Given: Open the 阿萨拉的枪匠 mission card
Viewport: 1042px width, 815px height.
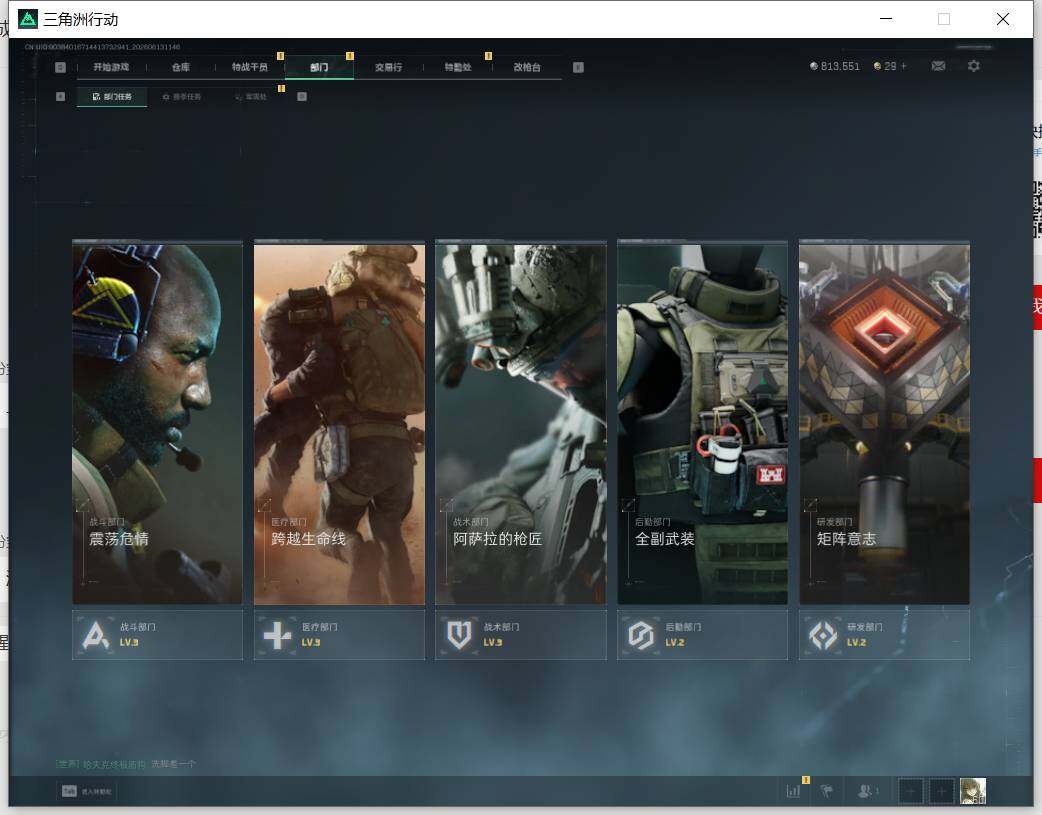Looking at the screenshot, I should coord(521,423).
